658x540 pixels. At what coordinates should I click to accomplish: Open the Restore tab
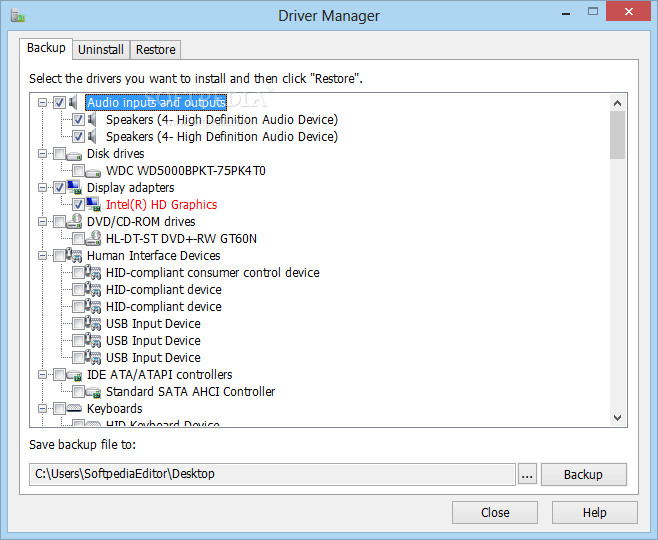click(156, 50)
